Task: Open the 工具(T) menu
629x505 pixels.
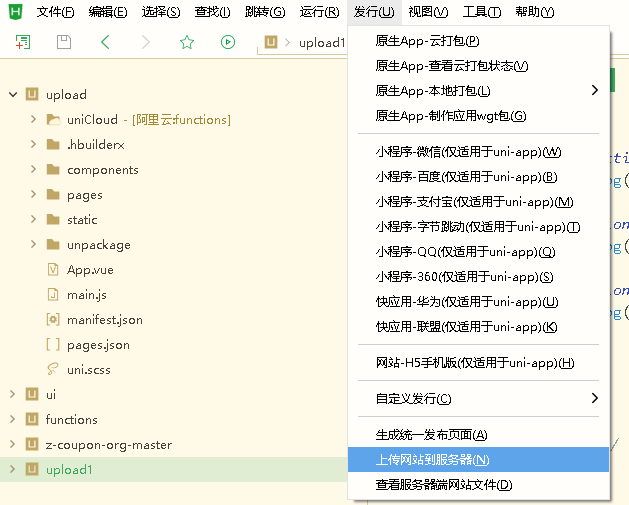Action: (x=482, y=12)
